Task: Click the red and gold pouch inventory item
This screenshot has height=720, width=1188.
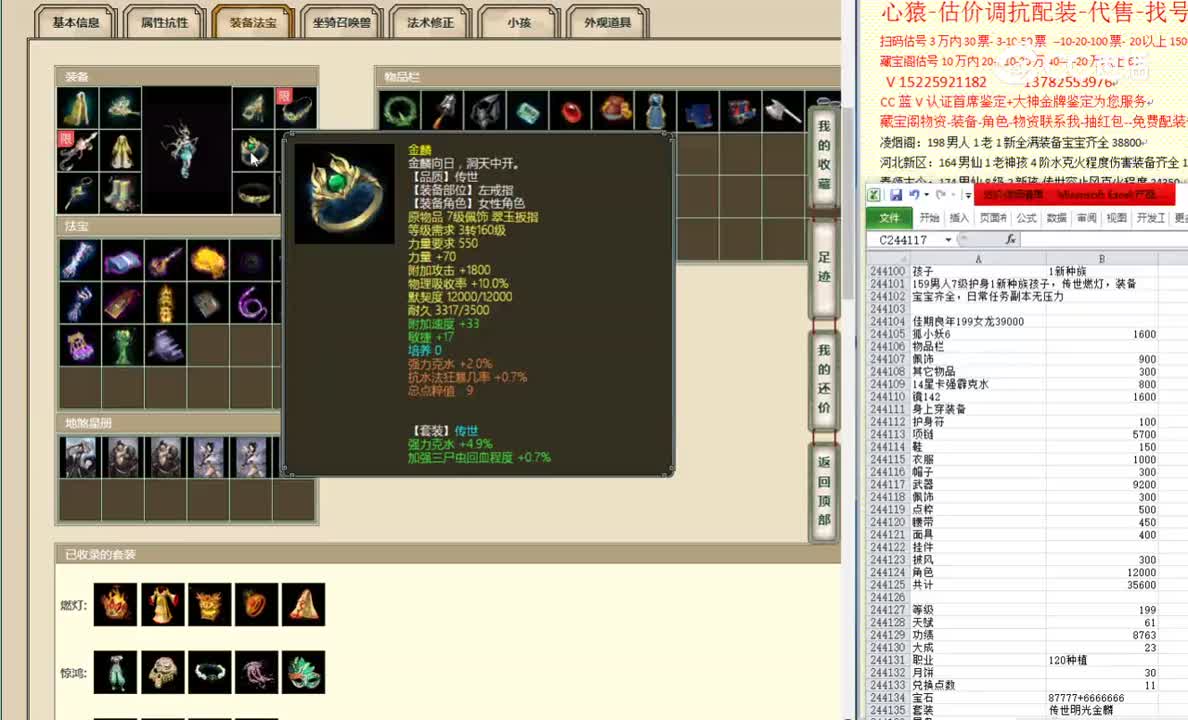Action: coord(614,112)
